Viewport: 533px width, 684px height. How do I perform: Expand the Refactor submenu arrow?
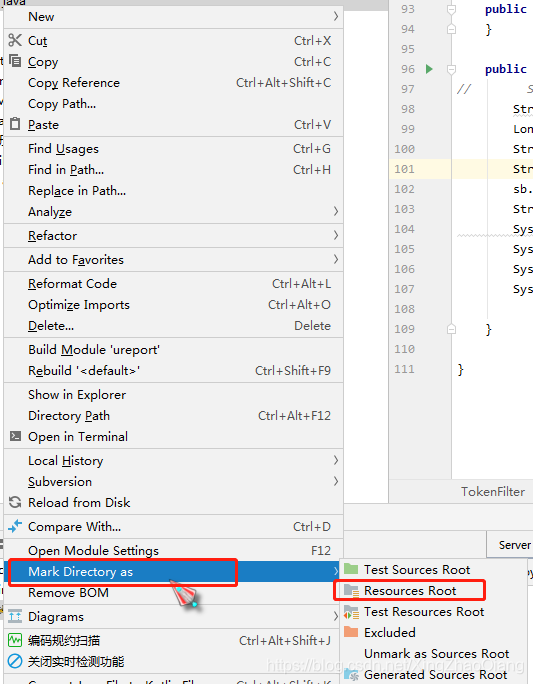coord(335,235)
